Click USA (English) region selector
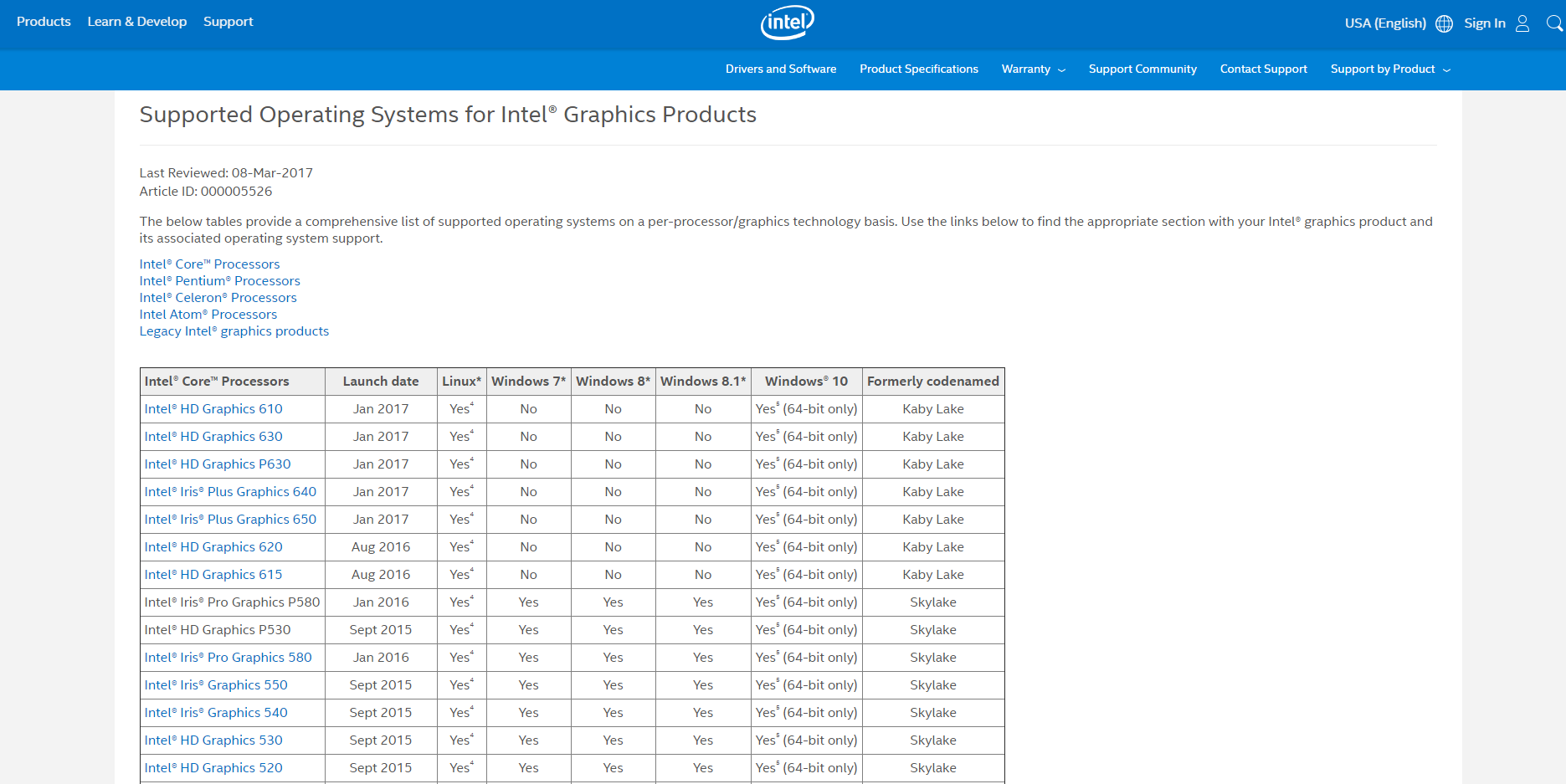1566x784 pixels. pyautogui.click(x=1385, y=23)
